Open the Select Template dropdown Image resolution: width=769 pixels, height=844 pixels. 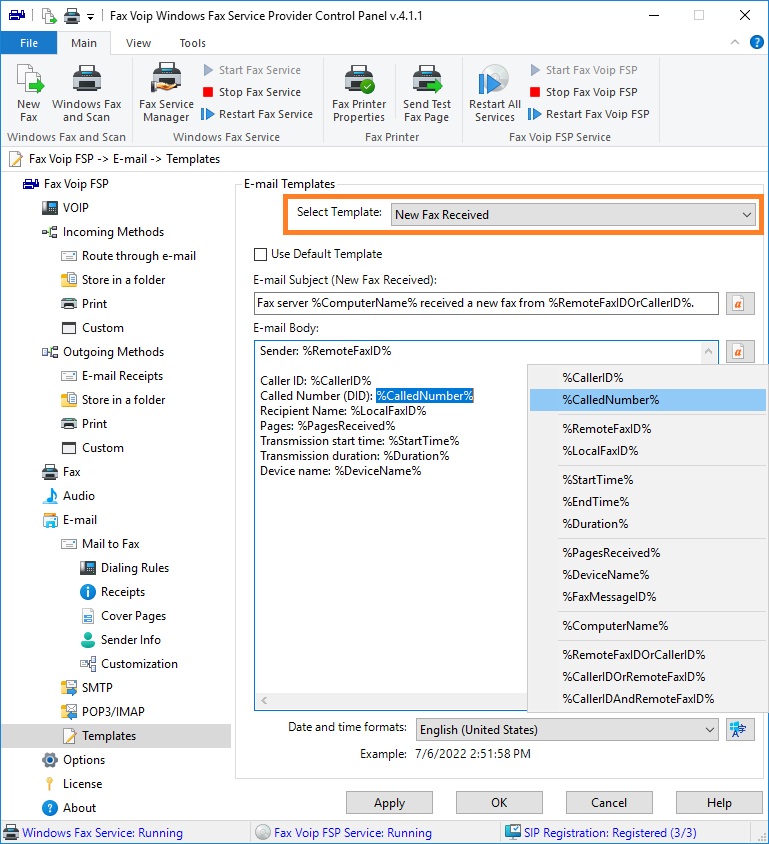[x=573, y=215]
